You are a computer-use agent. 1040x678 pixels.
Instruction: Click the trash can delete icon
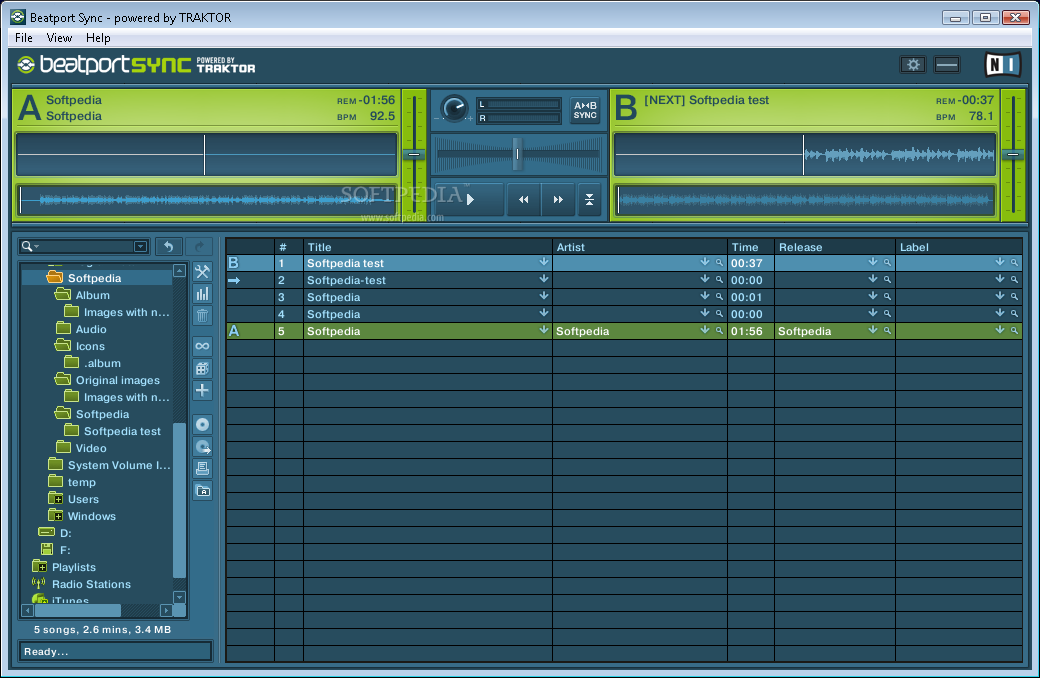202,316
